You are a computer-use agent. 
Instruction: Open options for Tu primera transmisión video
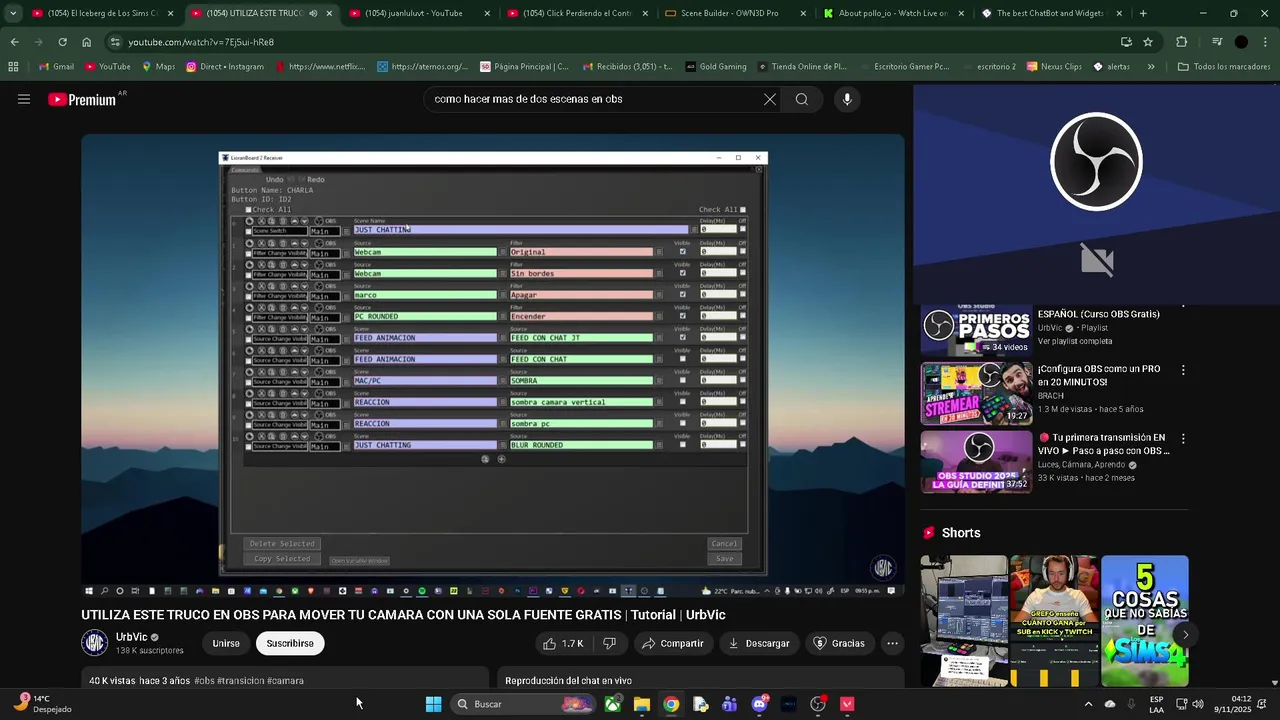click(1183, 439)
